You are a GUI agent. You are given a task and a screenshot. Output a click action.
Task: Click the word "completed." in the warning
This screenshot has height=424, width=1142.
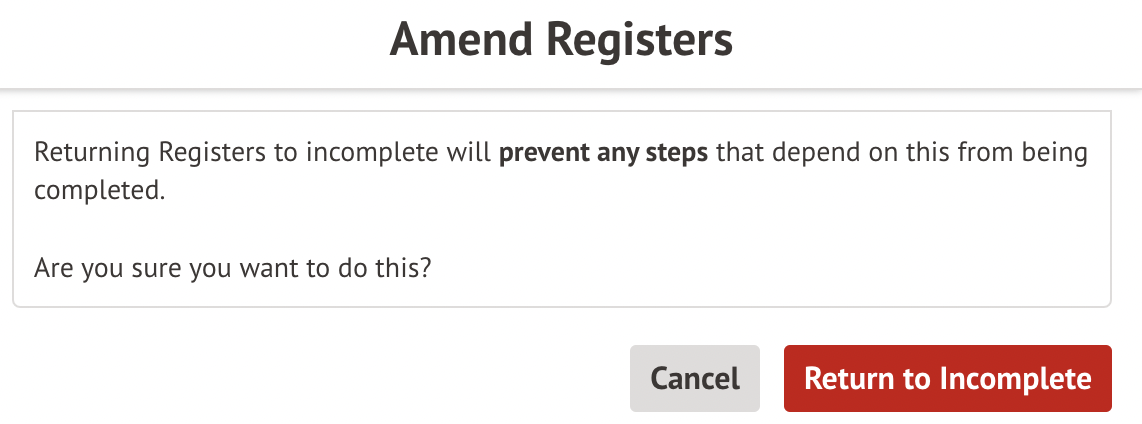pyautogui.click(x=99, y=190)
